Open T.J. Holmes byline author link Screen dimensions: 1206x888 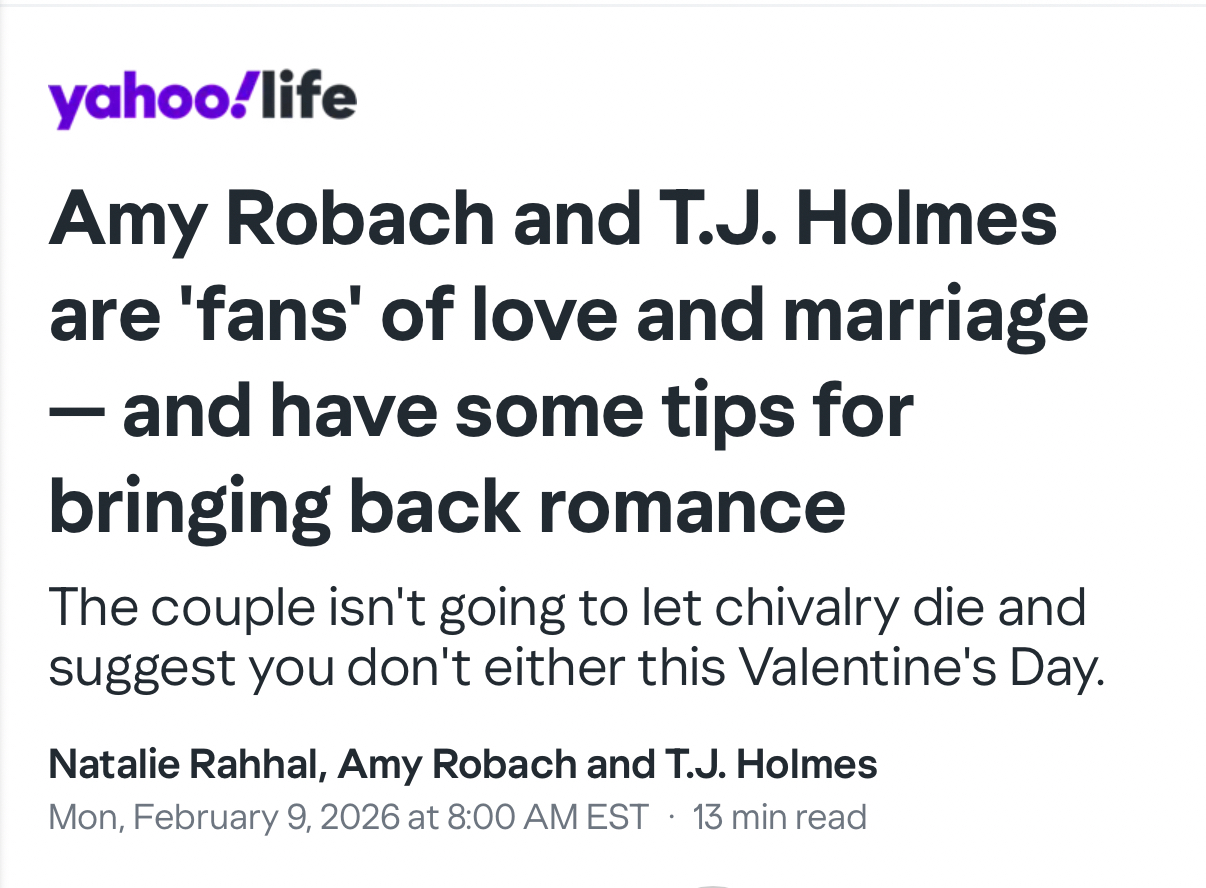click(x=764, y=766)
